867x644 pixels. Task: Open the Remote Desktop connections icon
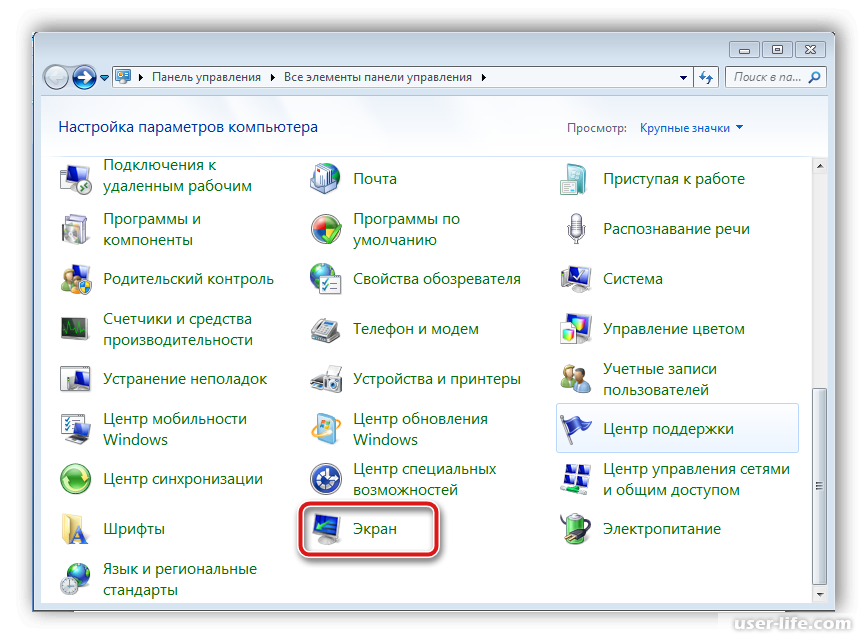75,179
